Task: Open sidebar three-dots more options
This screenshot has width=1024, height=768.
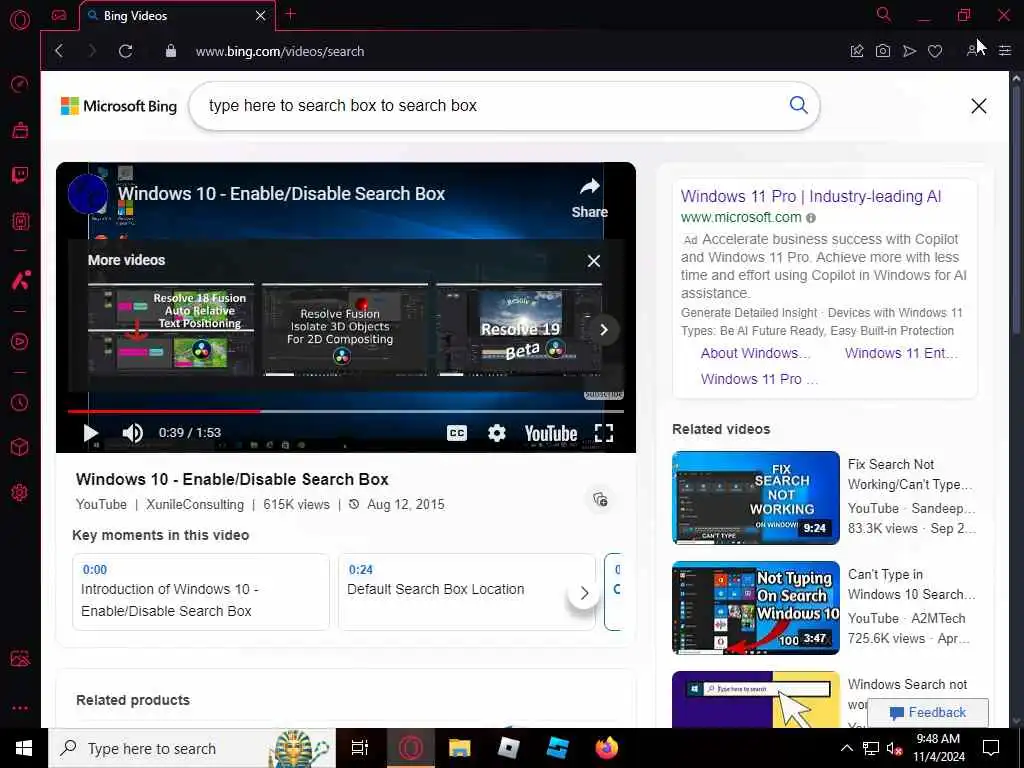Action: pos(20,708)
